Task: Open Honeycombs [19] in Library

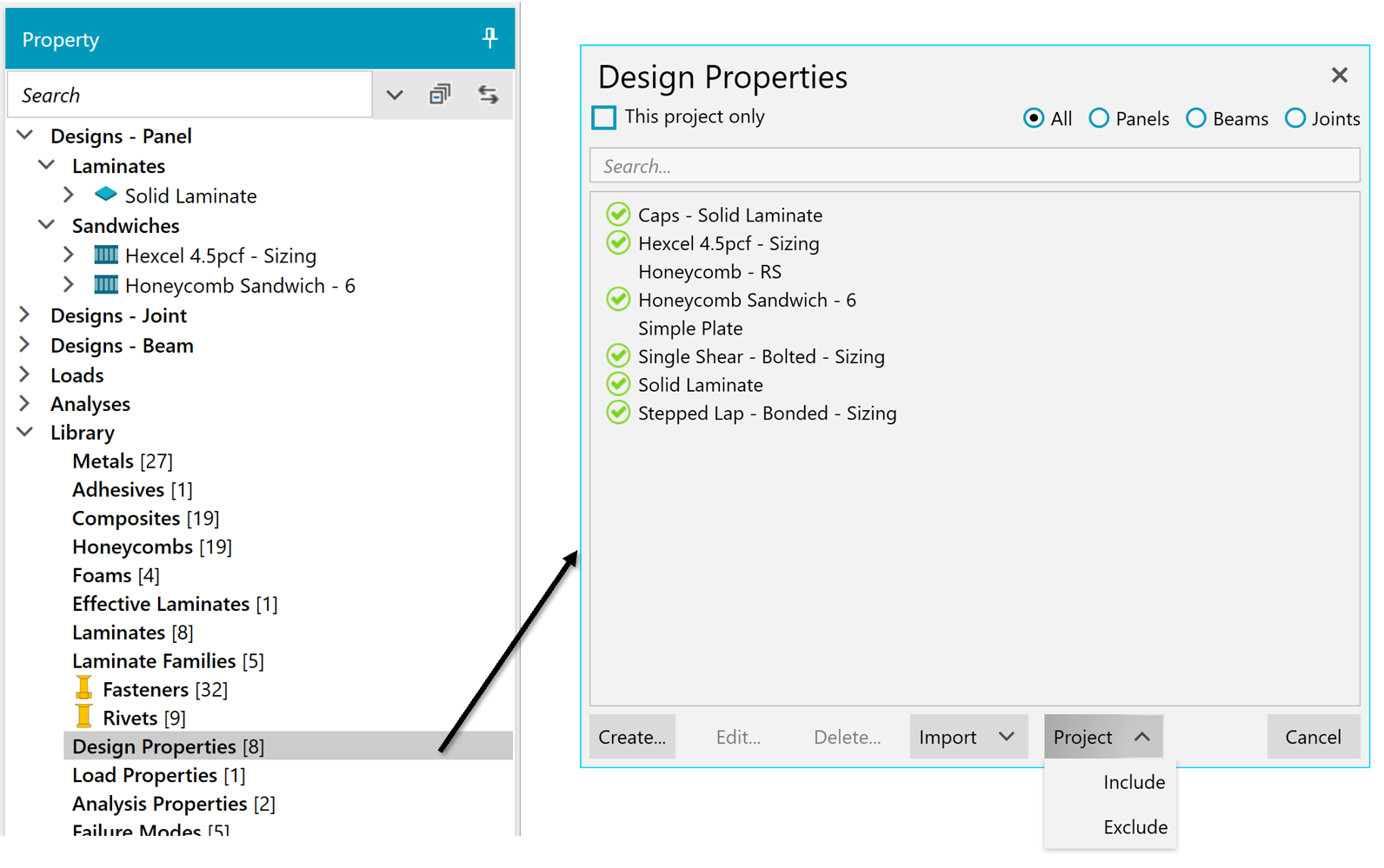Action: tap(152, 547)
